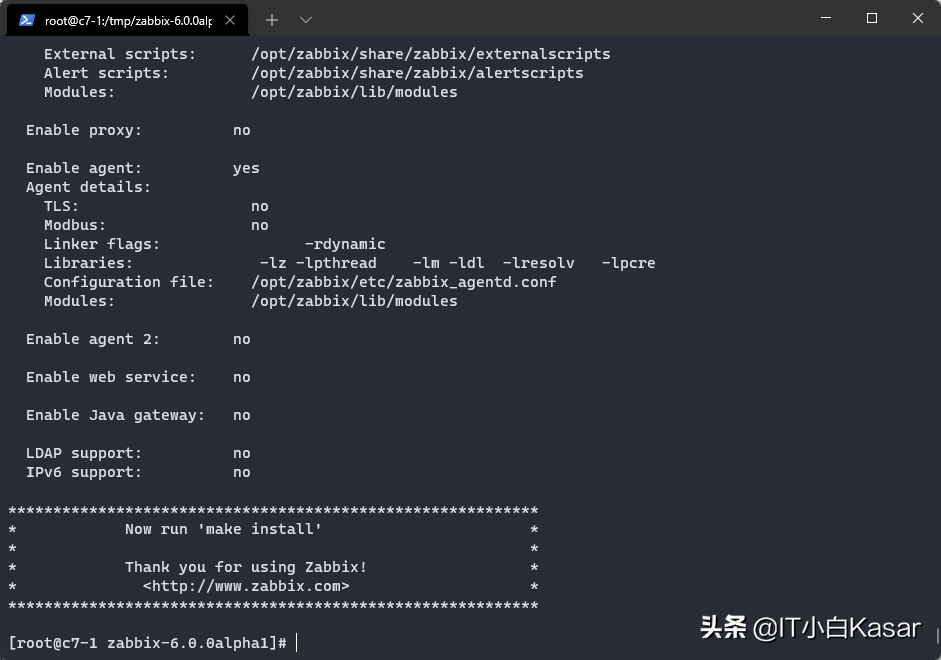Image resolution: width=941 pixels, height=660 pixels.
Task: Minimize the Windows Terminal window
Action: [x=825, y=19]
